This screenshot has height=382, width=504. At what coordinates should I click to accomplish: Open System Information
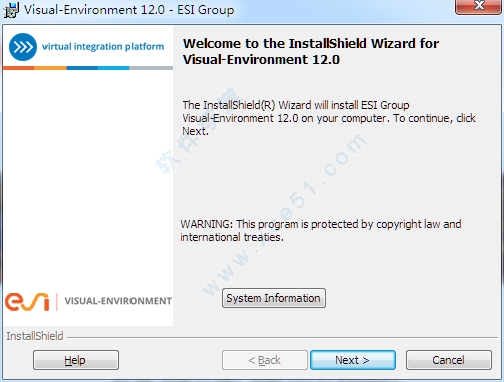274,298
